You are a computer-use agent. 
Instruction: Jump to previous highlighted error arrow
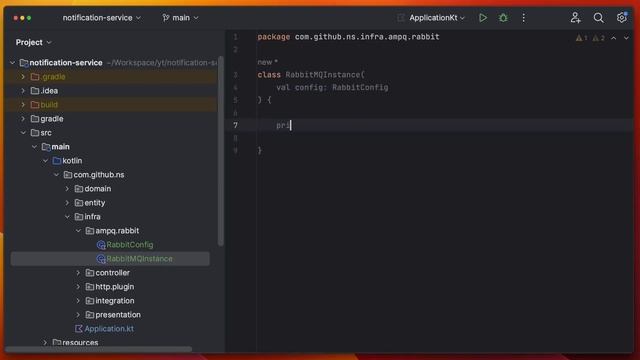coord(613,38)
